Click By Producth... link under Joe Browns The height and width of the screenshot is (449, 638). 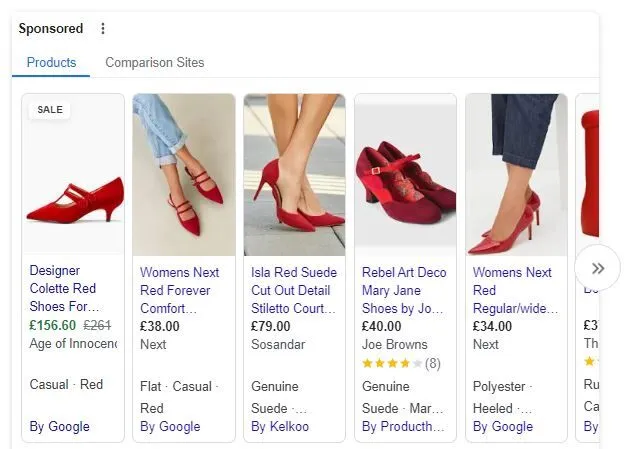[403, 426]
